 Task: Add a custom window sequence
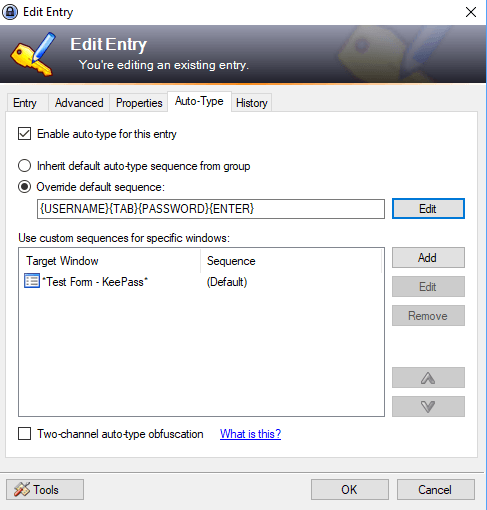click(428, 257)
